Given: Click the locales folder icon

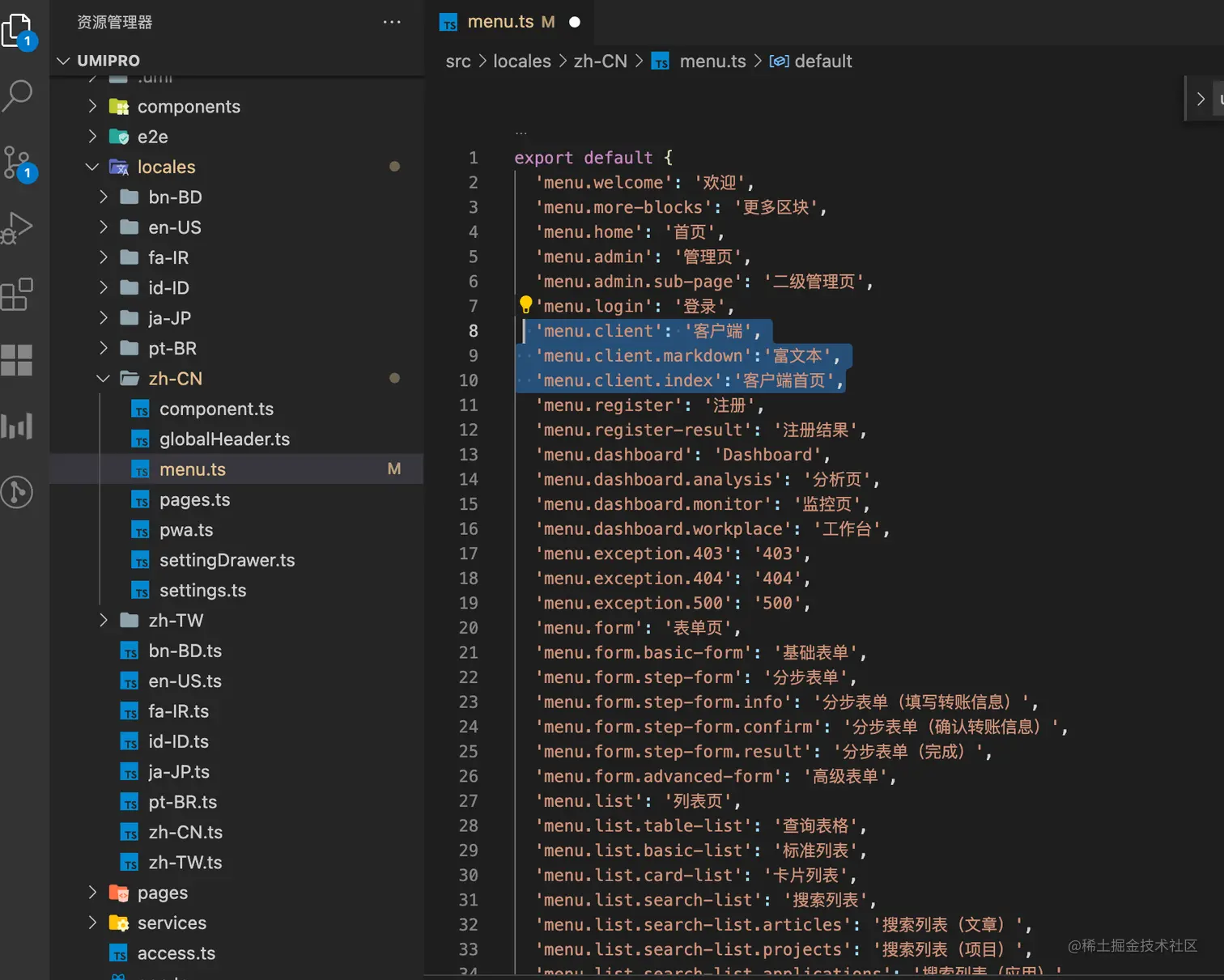Looking at the screenshot, I should point(119,168).
